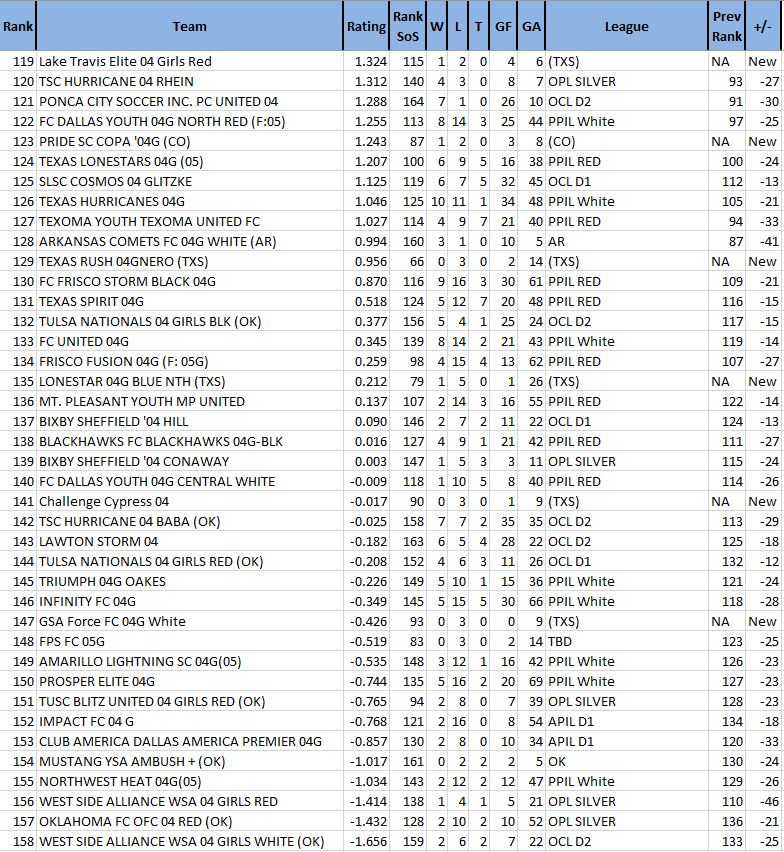Click MT. PLEASANT YOUTH MP UNITED cell

pos(190,402)
